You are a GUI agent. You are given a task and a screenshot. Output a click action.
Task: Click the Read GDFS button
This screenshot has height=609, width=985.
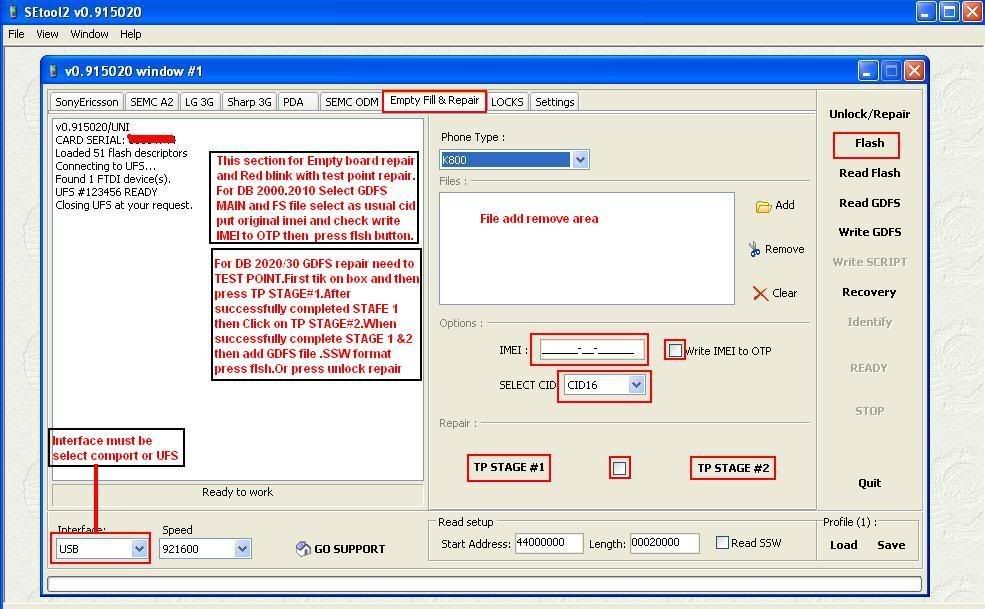pos(869,202)
